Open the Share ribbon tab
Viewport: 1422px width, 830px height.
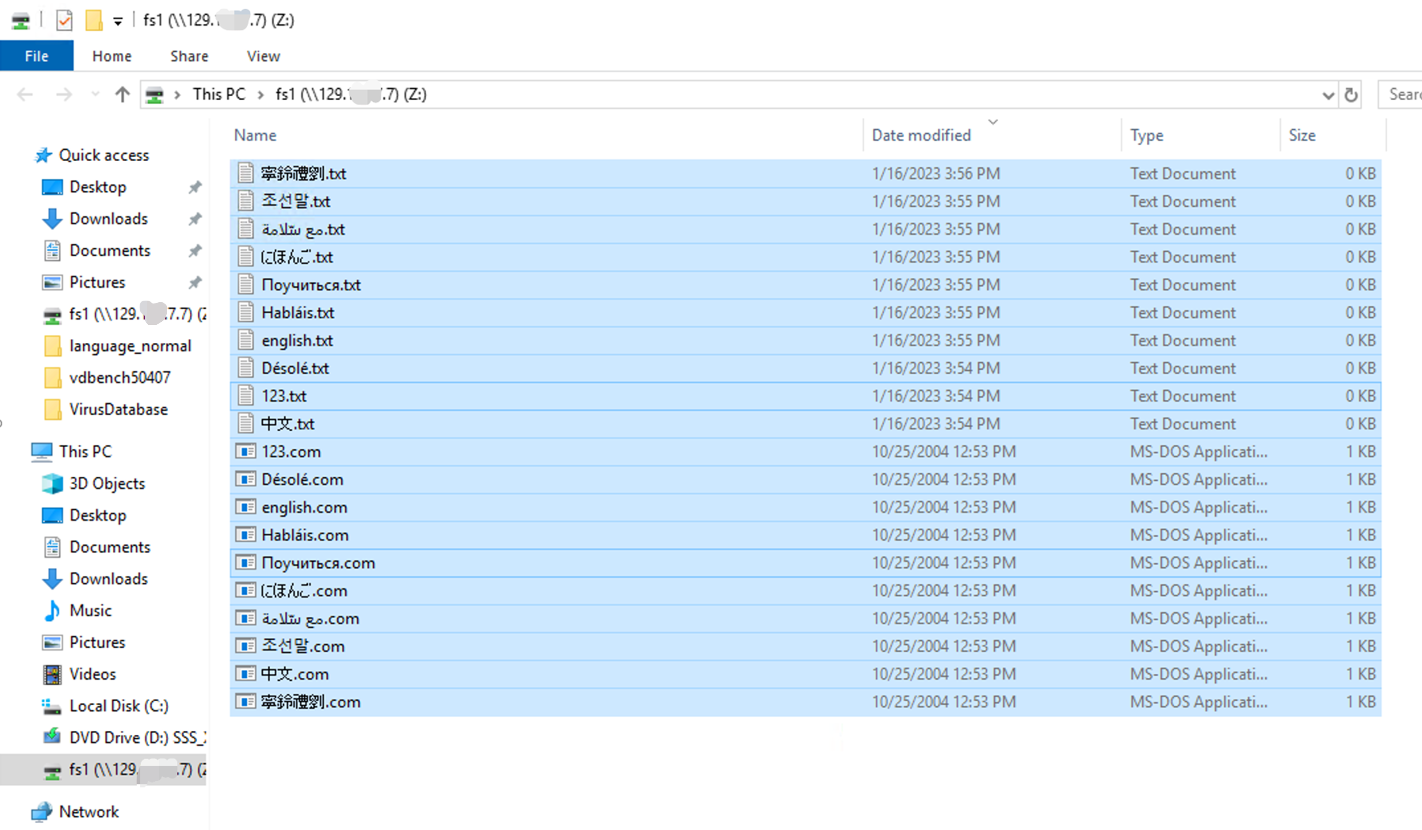pyautogui.click(x=189, y=56)
